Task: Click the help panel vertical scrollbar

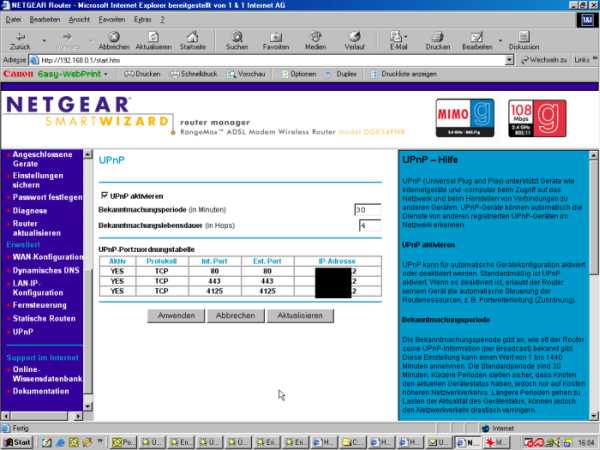Action: 593,285
